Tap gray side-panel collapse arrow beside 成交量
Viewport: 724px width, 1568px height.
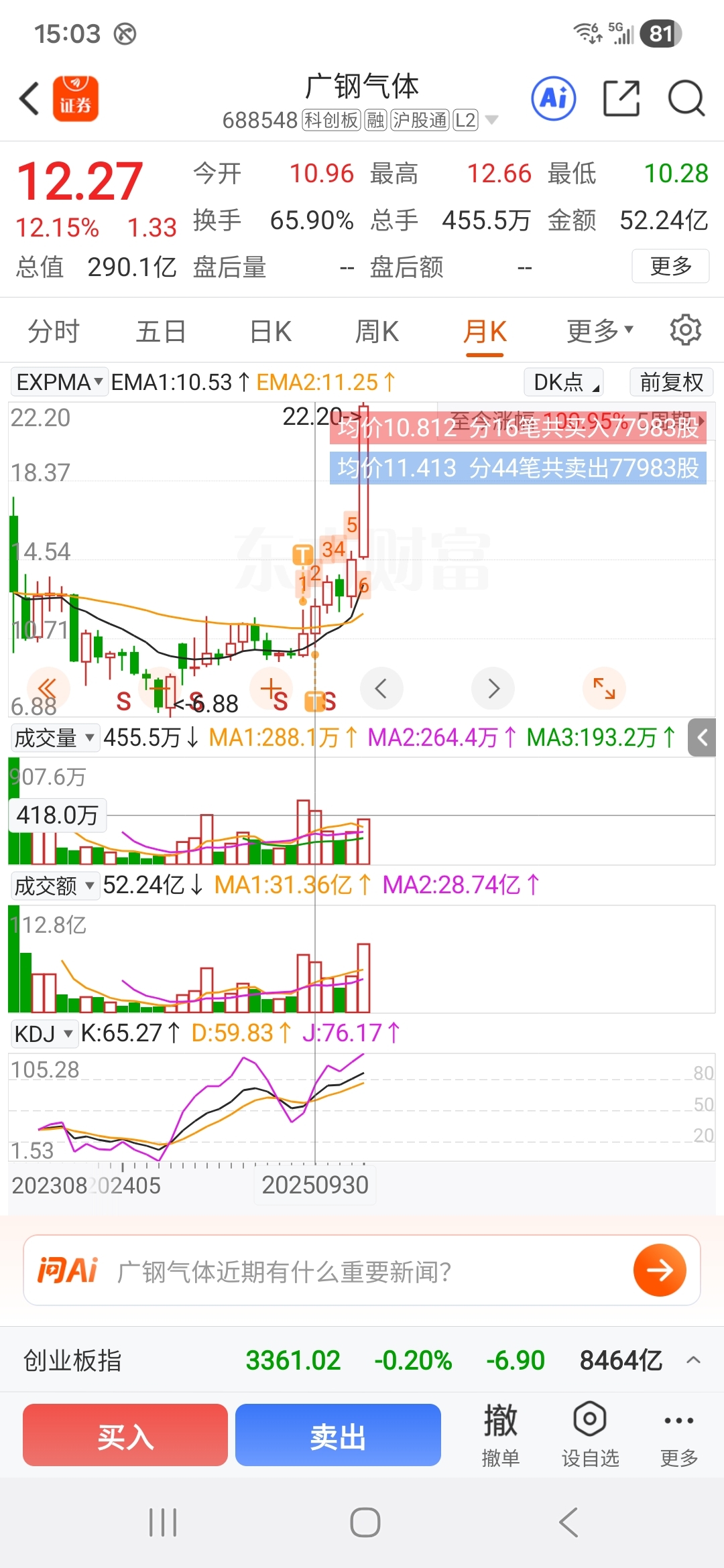702,738
